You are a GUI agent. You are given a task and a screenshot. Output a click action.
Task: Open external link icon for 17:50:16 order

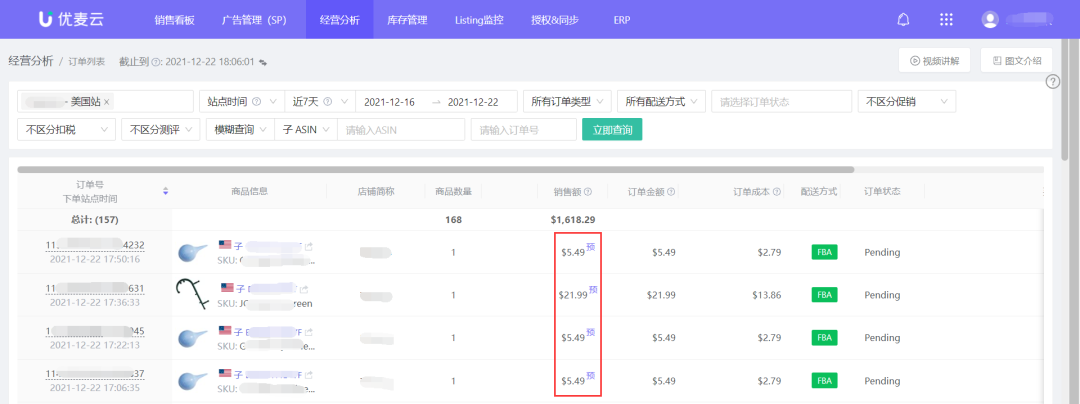[309, 246]
